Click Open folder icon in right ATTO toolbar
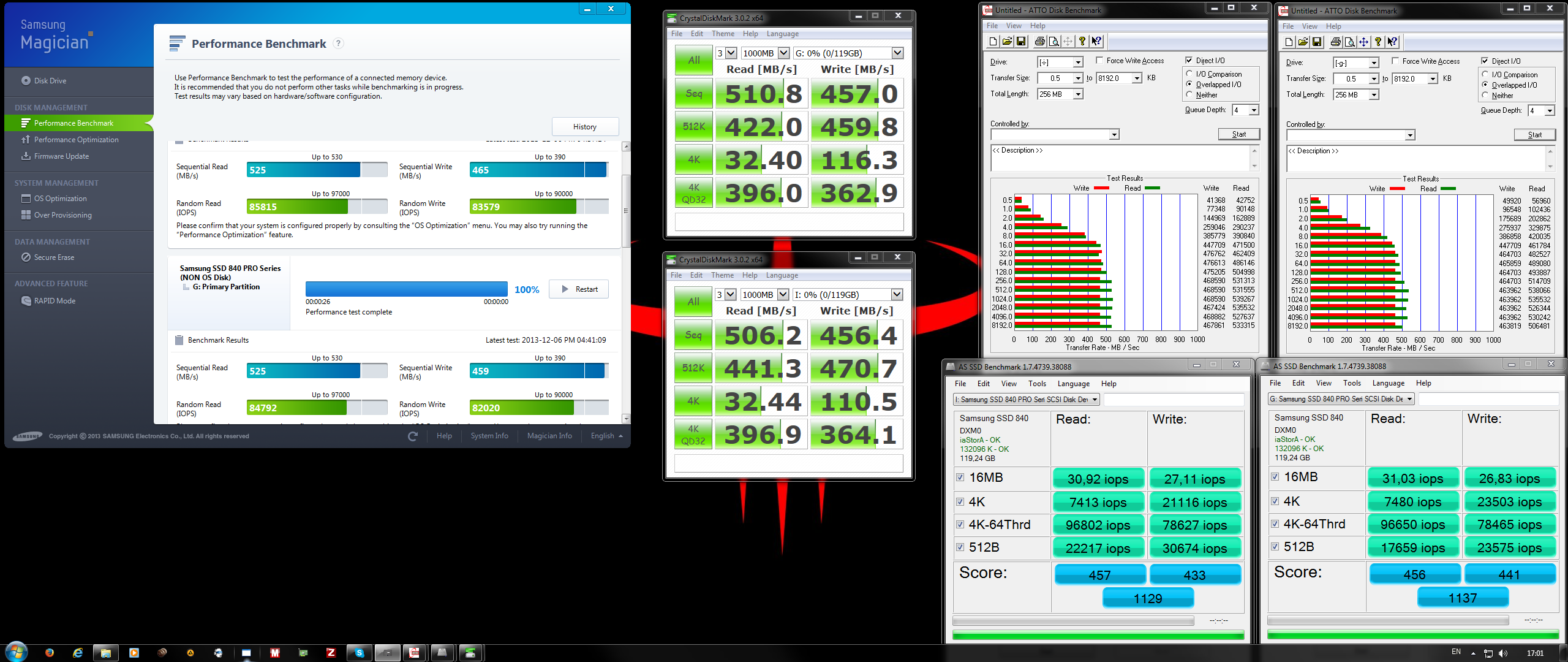This screenshot has height=662, width=1568. pos(1303,42)
